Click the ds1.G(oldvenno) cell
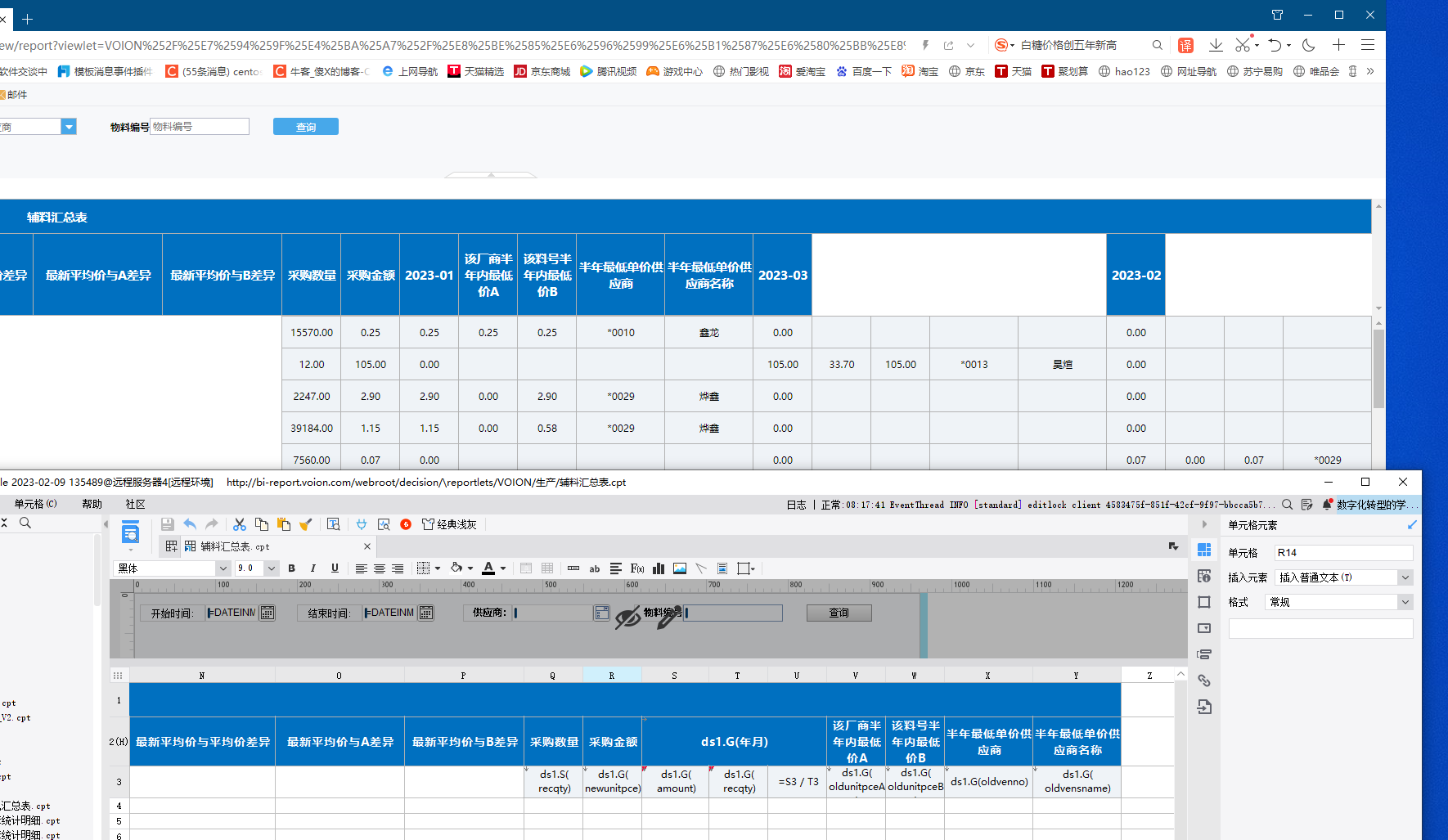1448x840 pixels. pos(989,782)
